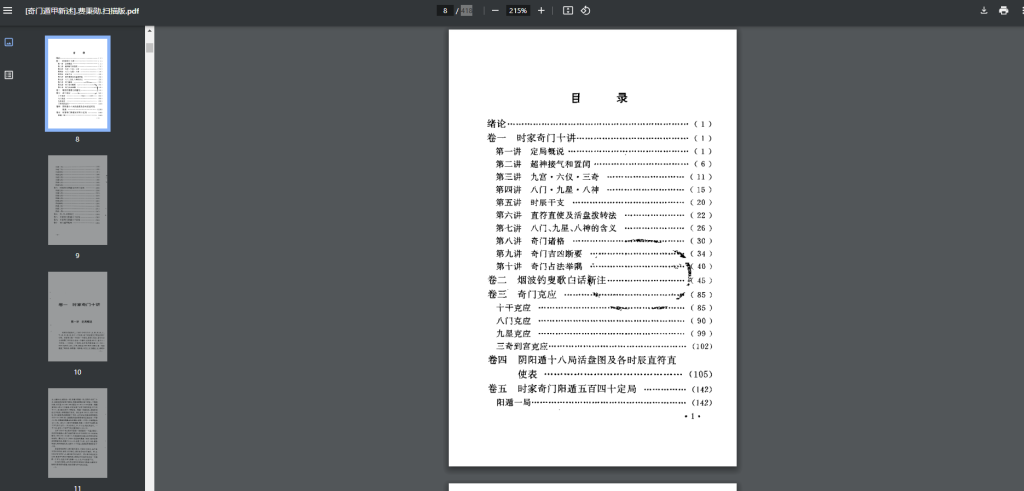The width and height of the screenshot is (1024, 491).
Task: Click the 卷四 阴阳遁十八局活盘图 entry
Action: 599,367
